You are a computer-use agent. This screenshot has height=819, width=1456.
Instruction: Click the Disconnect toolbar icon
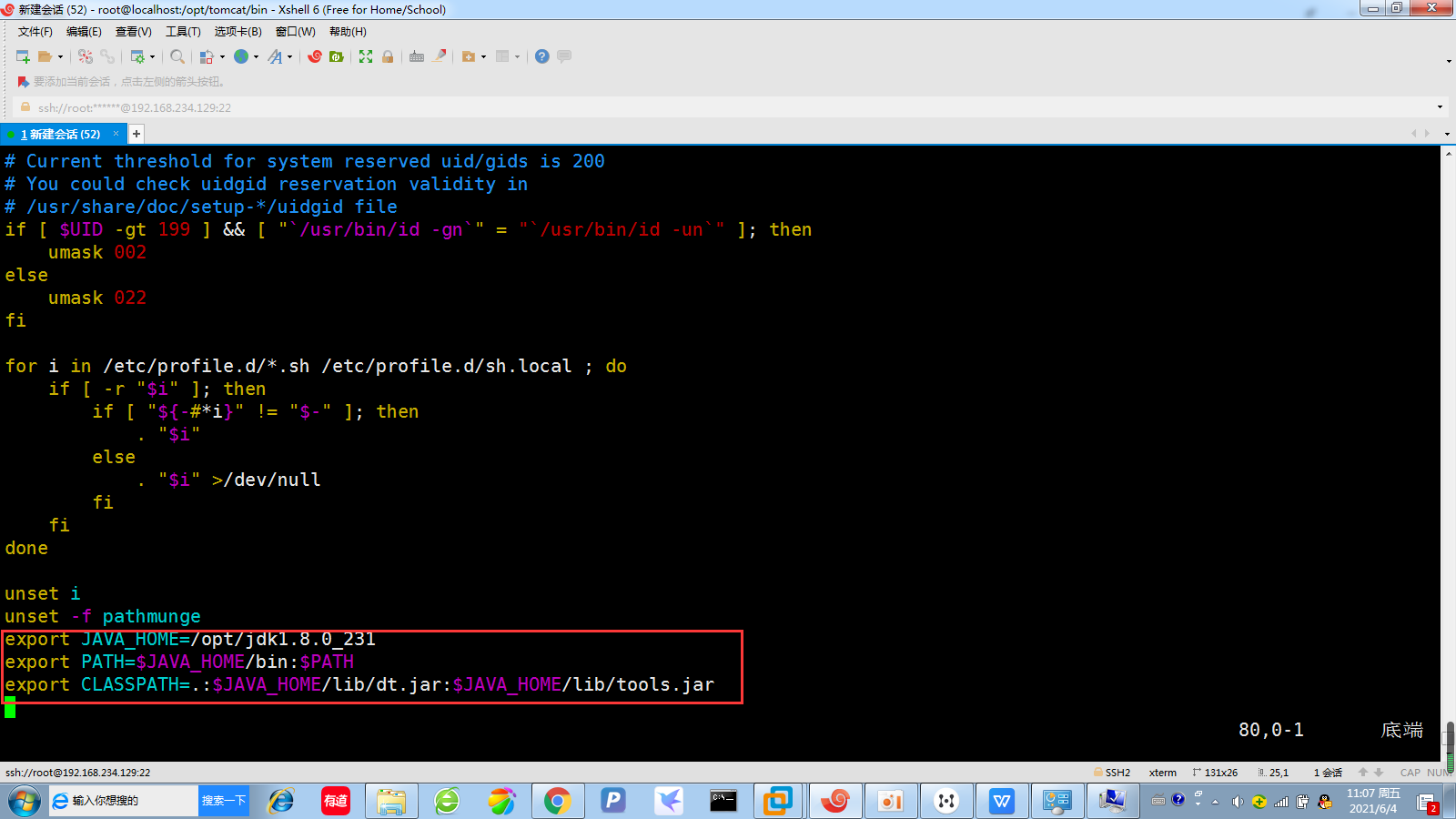click(86, 56)
